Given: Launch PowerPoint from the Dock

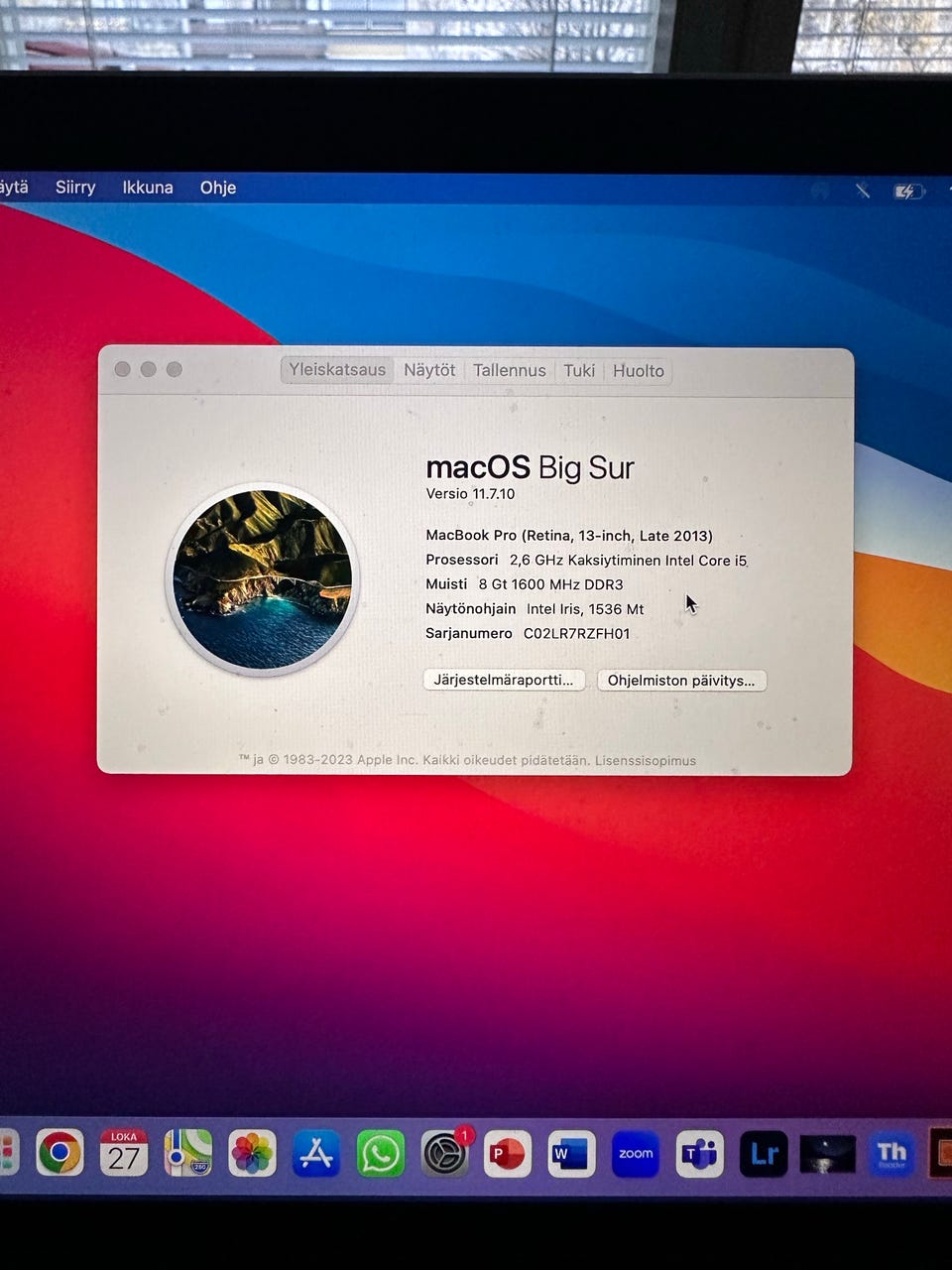Looking at the screenshot, I should (x=508, y=1154).
